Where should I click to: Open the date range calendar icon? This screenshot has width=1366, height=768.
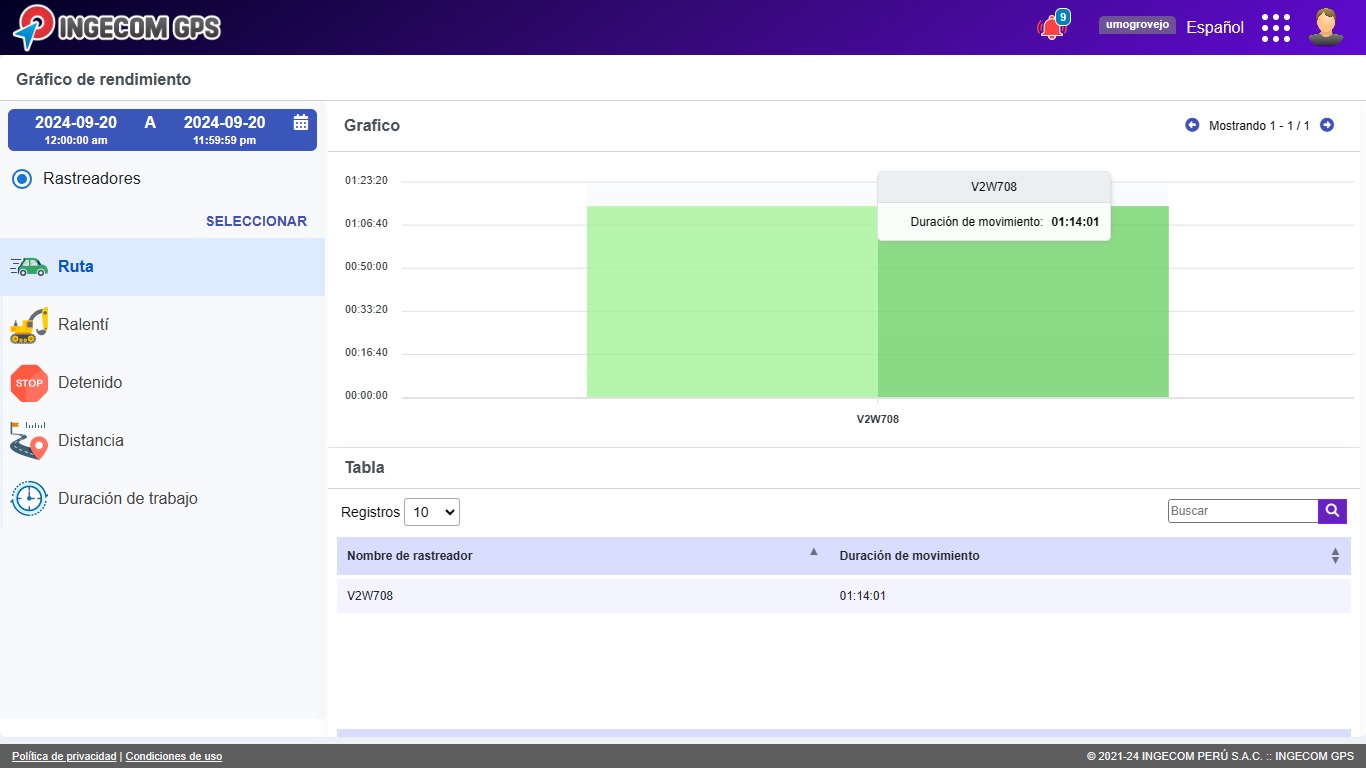(300, 122)
